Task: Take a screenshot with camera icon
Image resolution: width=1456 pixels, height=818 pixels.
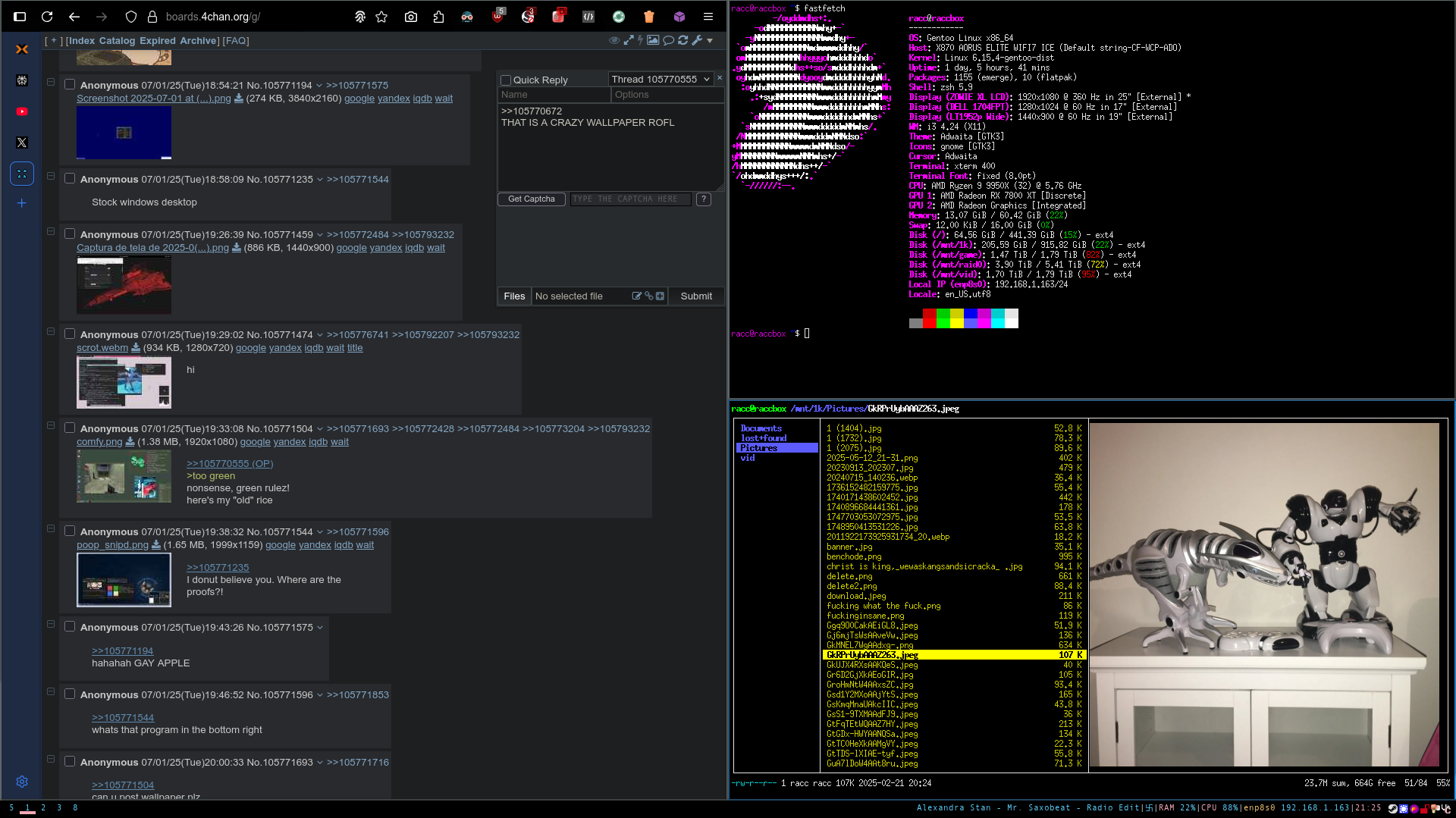Action: [x=411, y=17]
